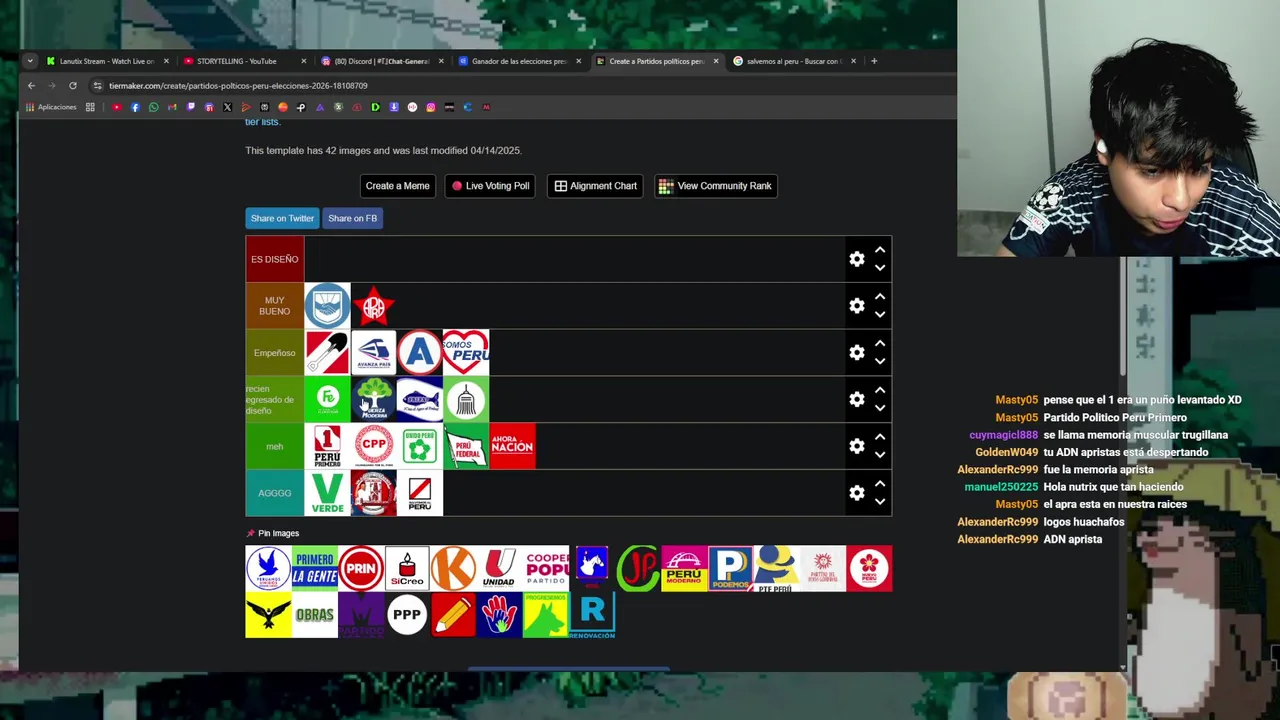Move MUY BUENO tier down with arrow
The width and height of the screenshot is (1280, 720).
point(880,315)
